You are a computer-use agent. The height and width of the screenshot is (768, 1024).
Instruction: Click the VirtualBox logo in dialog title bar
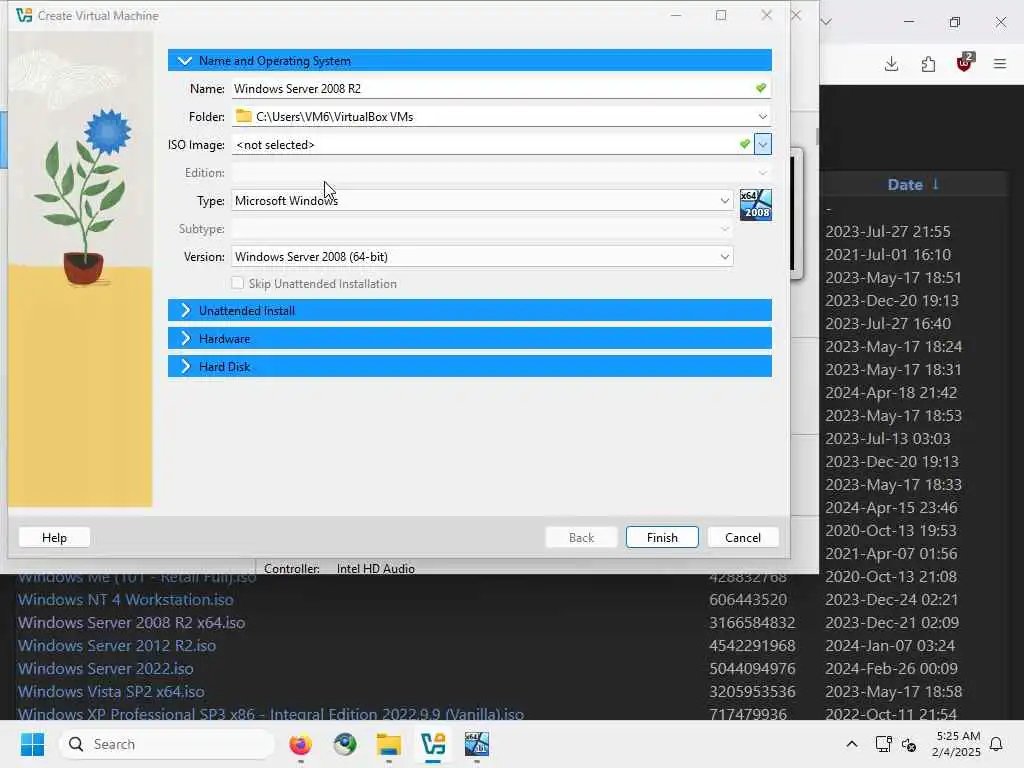24,15
